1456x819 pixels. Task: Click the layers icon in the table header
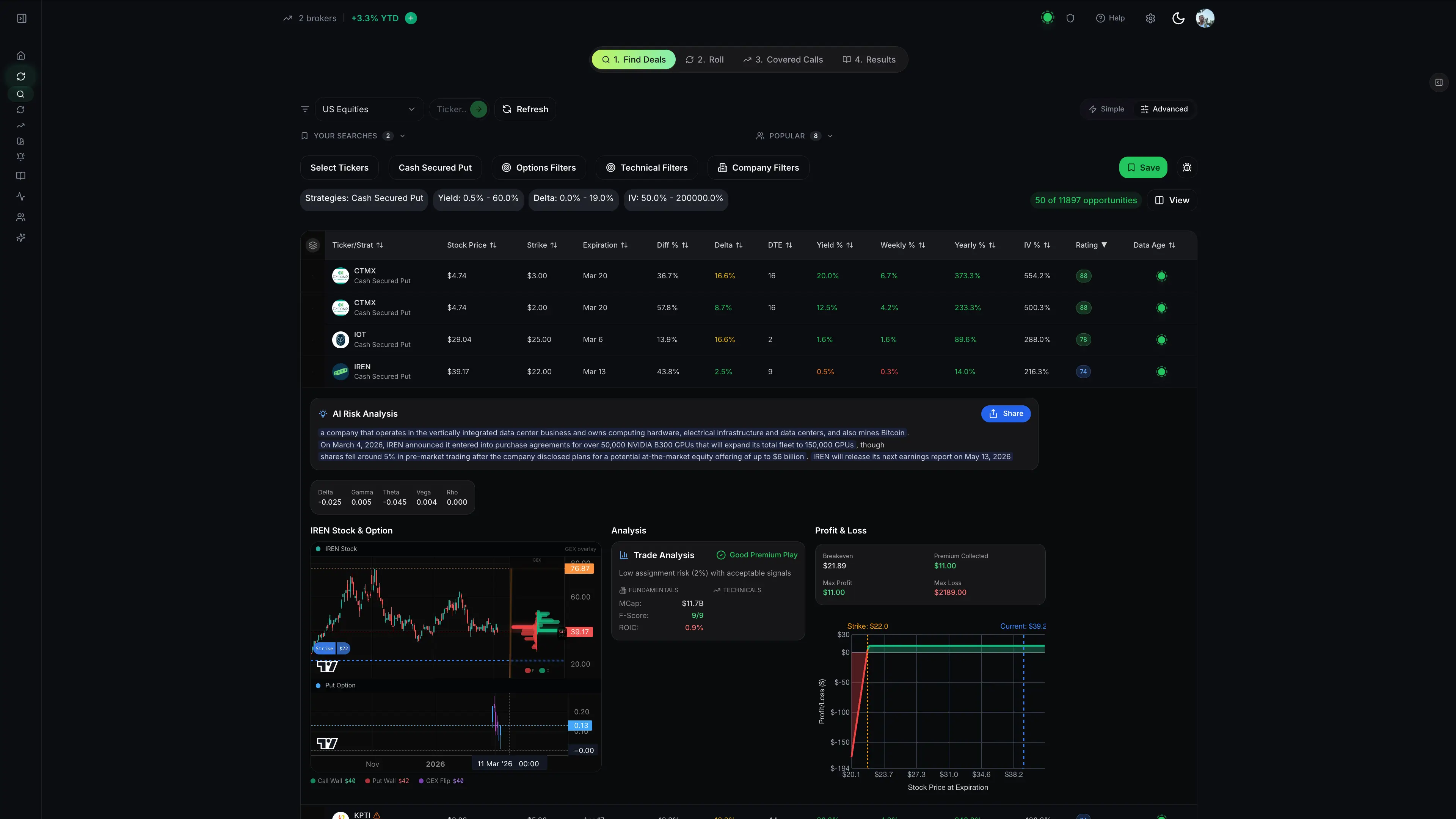pos(312,245)
